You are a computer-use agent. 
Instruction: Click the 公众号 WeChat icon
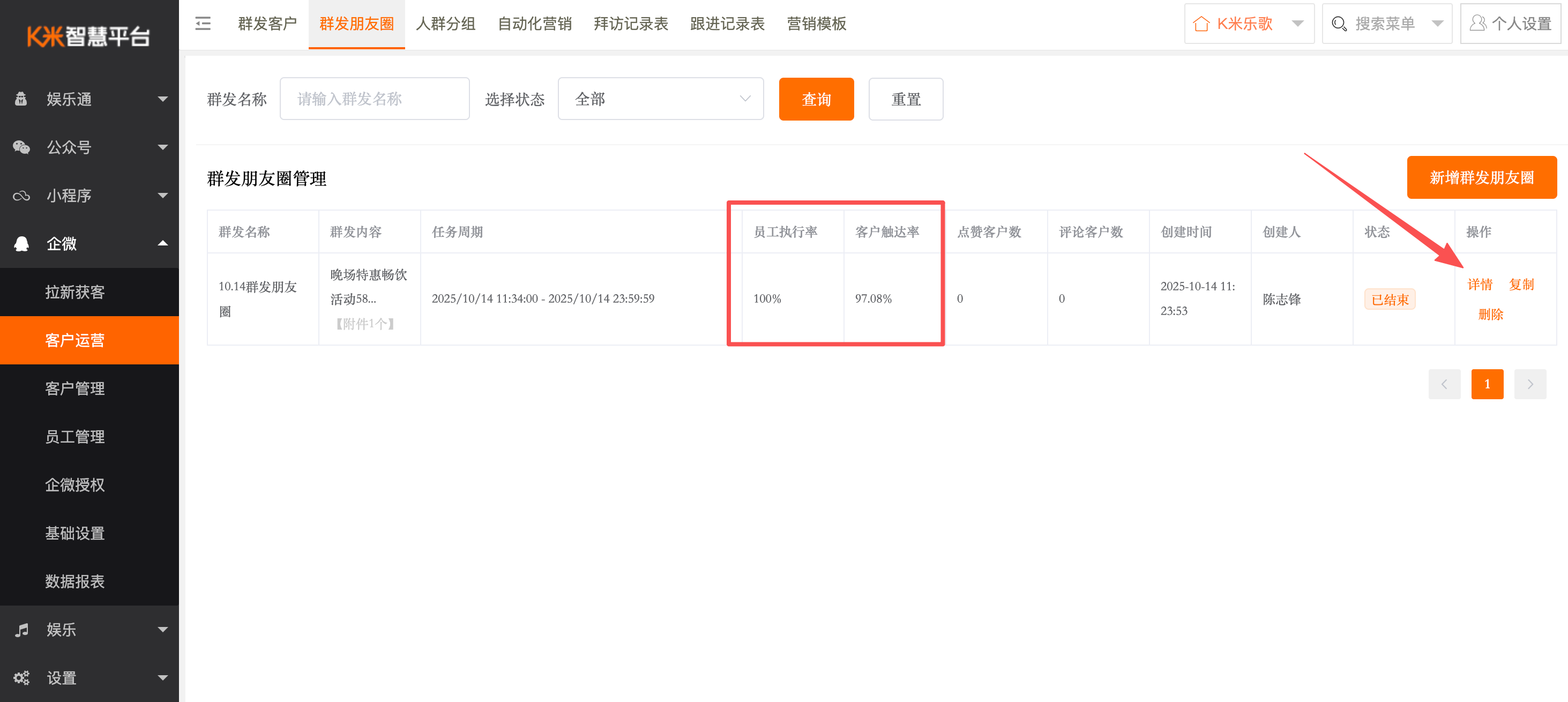pos(21,147)
